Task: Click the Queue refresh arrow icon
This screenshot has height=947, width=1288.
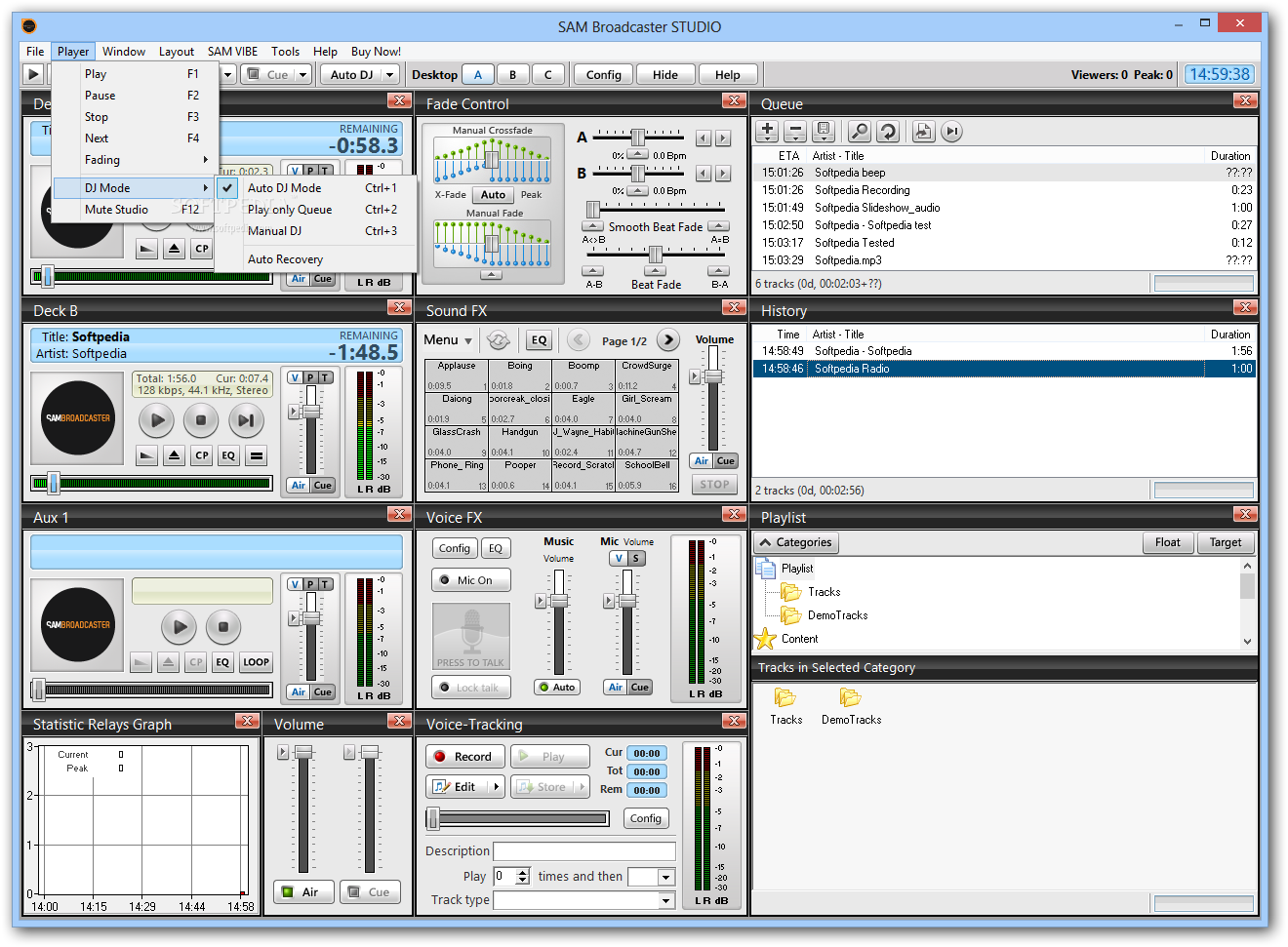Action: pyautogui.click(x=888, y=131)
